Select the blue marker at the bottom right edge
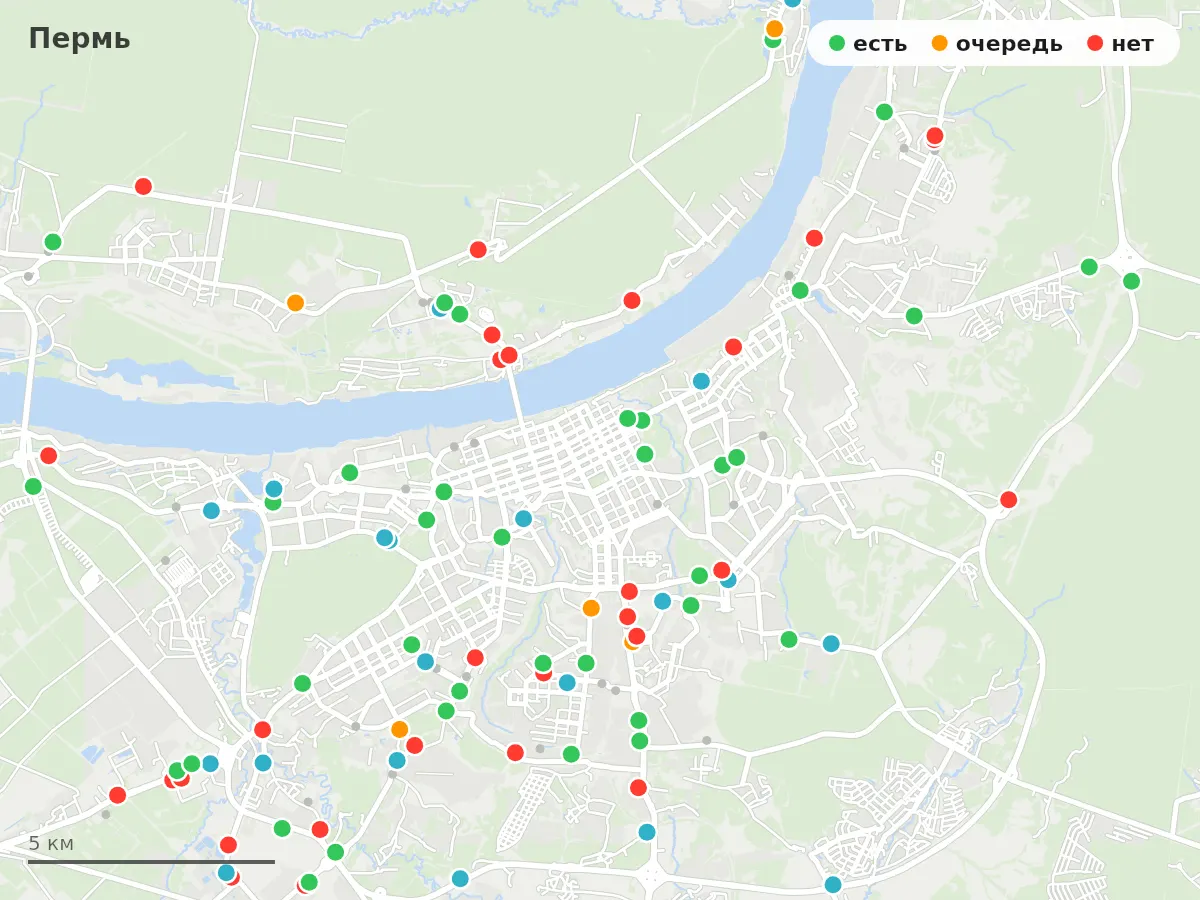Viewport: 1200px width, 900px height. (833, 884)
